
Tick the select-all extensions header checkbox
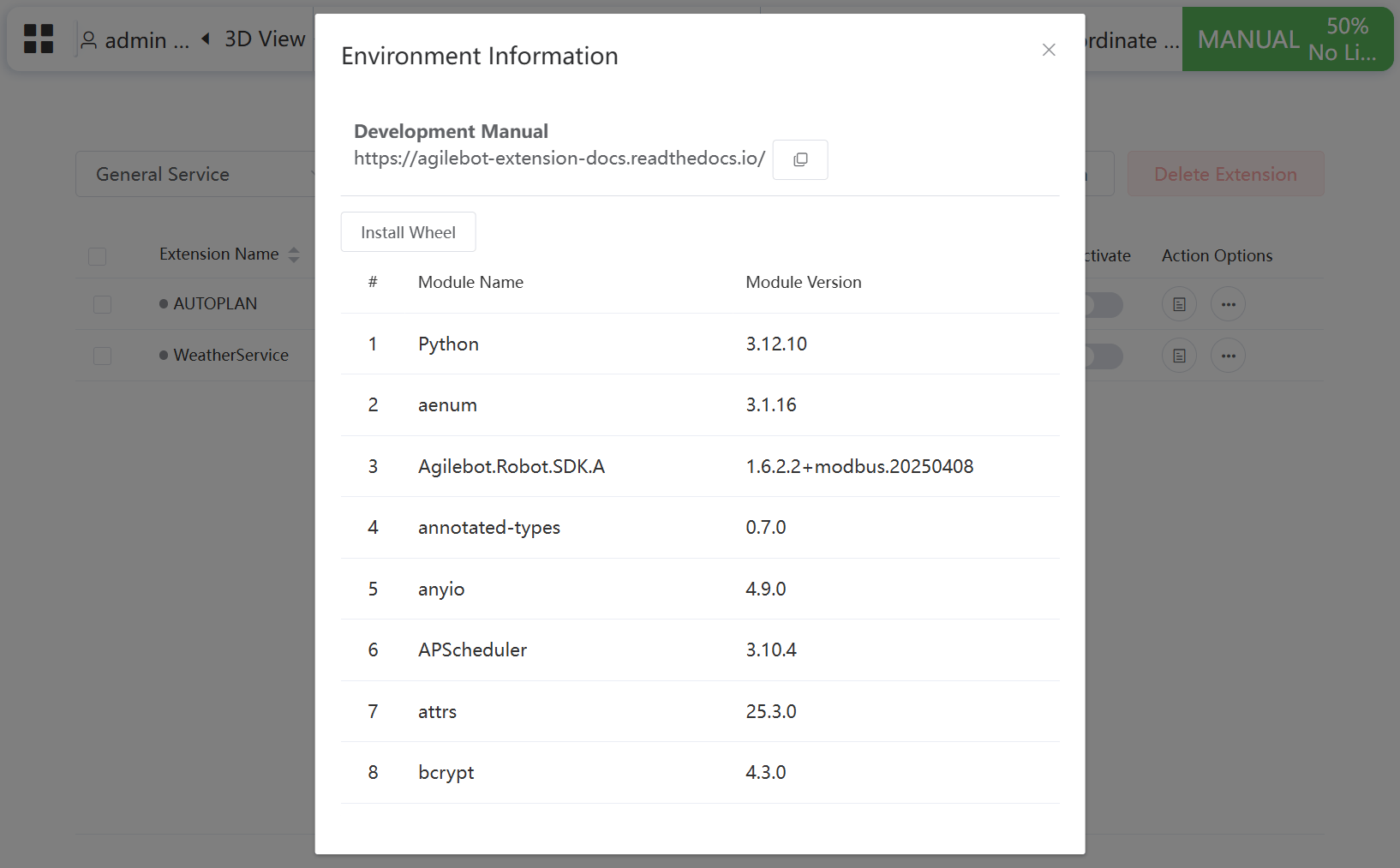[98, 256]
